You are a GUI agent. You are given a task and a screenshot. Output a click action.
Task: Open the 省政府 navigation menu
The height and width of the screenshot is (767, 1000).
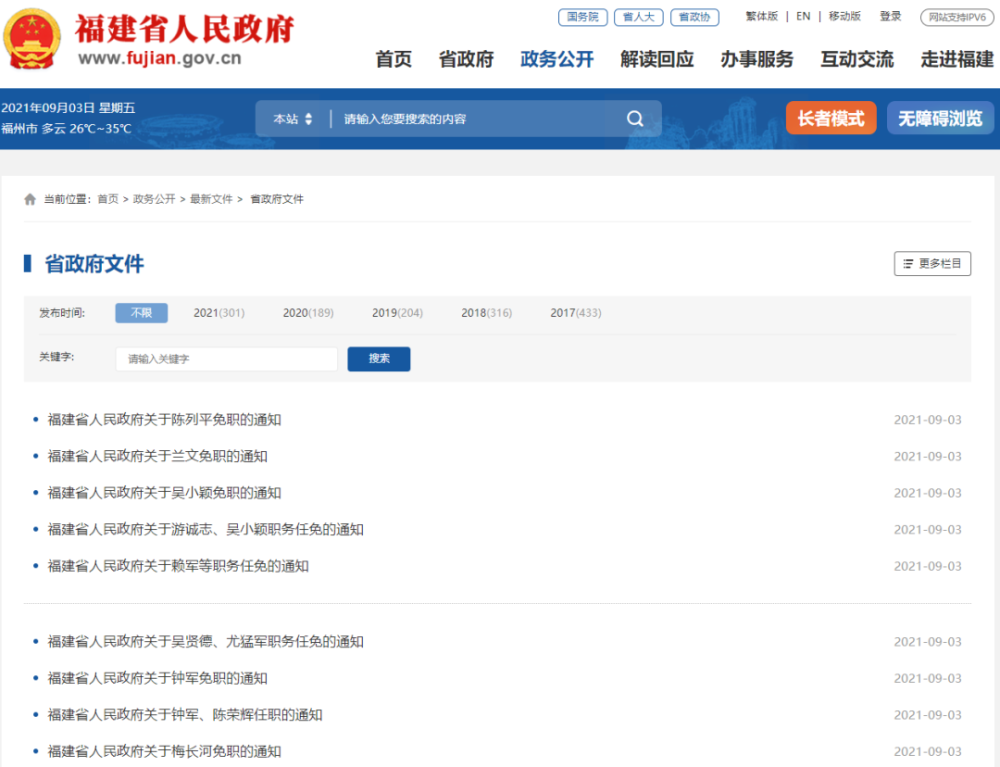[x=466, y=59]
